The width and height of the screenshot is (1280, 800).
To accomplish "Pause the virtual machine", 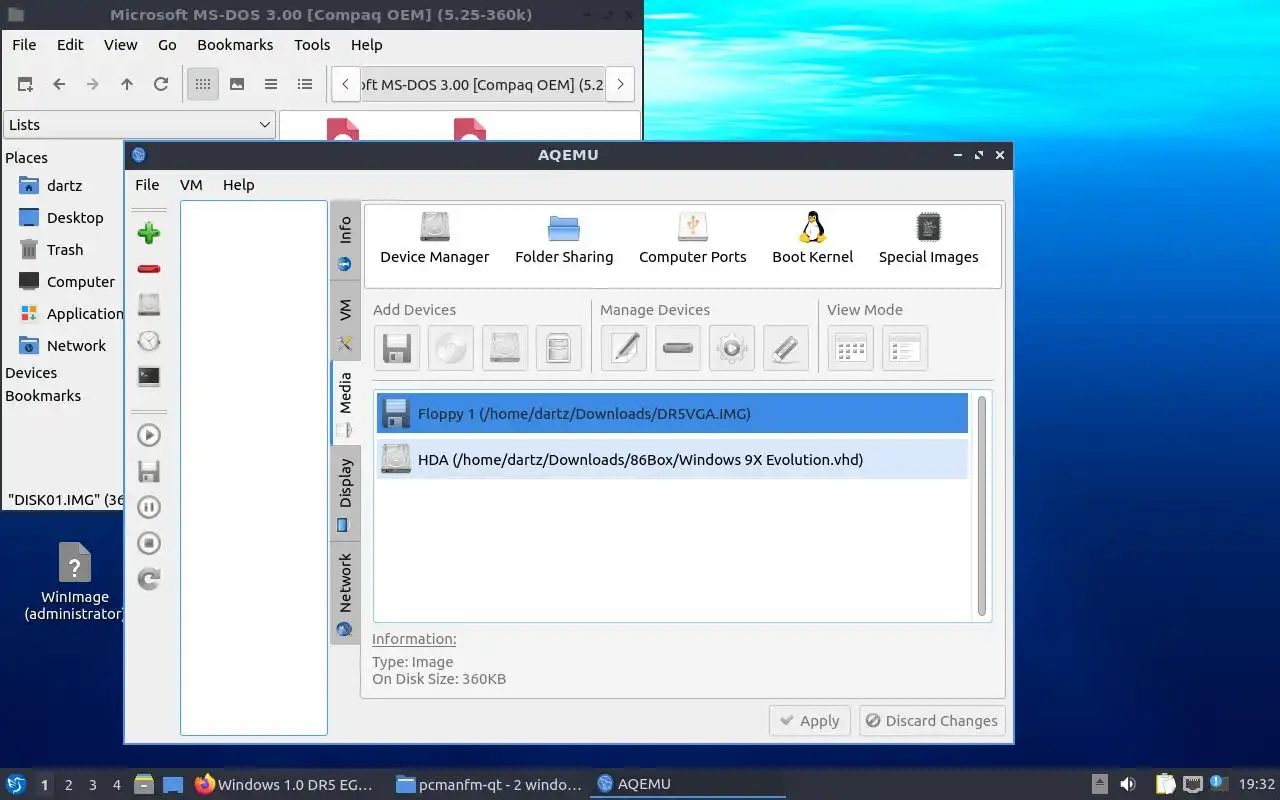I will click(x=149, y=507).
